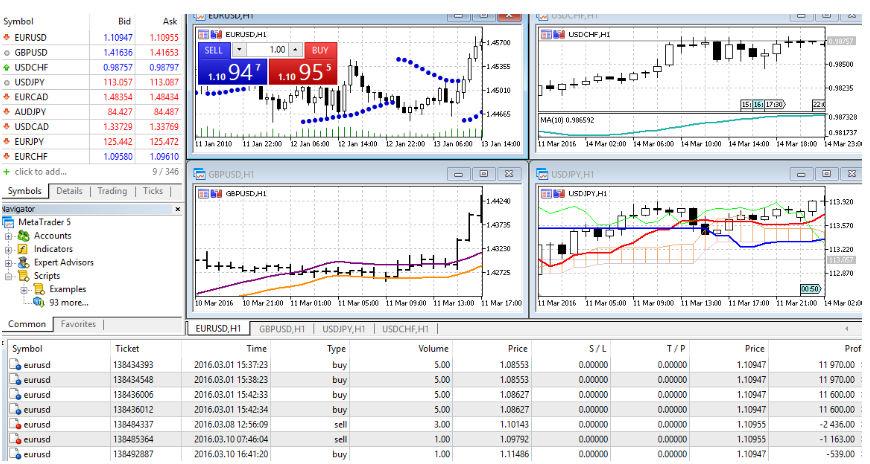Image resolution: width=870 pixels, height=464 pixels.
Task: Select trade with ticket 138436006
Action: (435, 395)
